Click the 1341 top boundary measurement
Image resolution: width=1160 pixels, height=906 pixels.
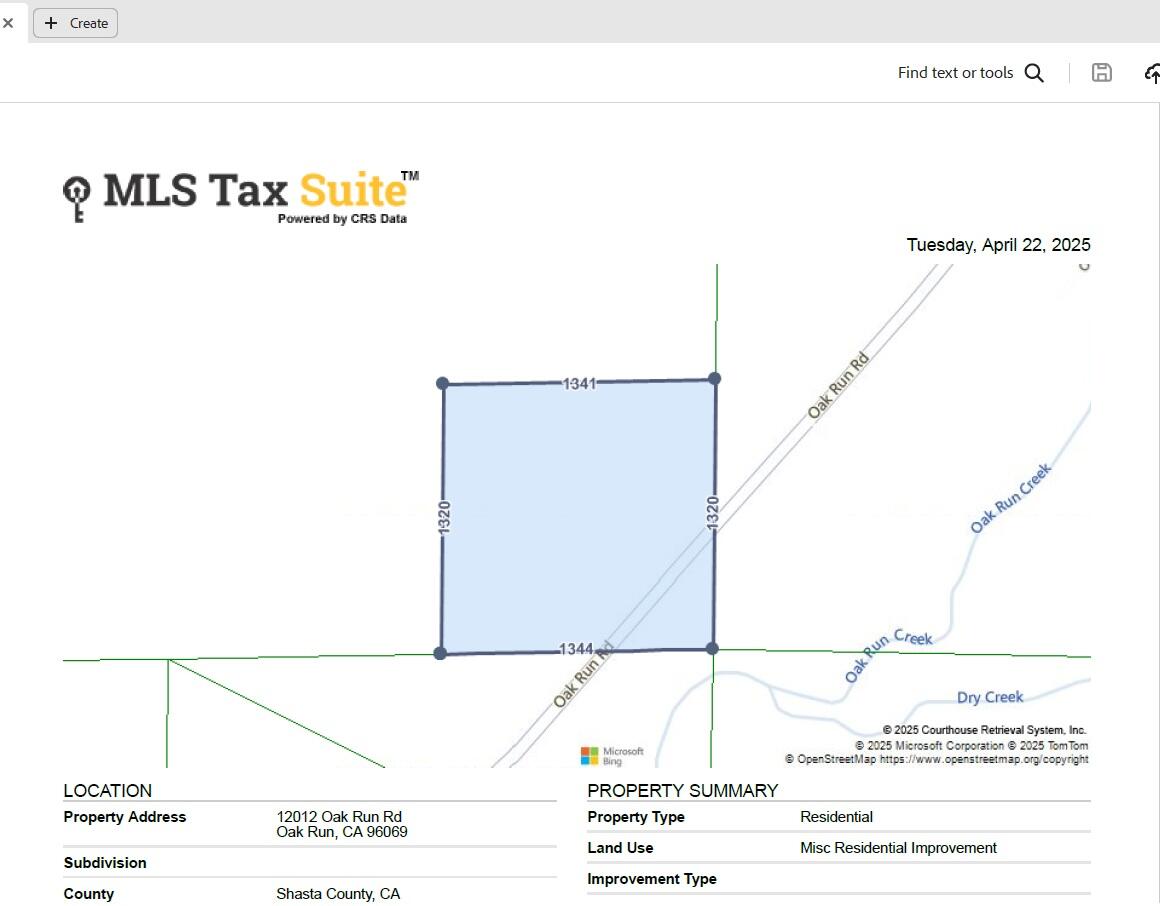tap(579, 383)
